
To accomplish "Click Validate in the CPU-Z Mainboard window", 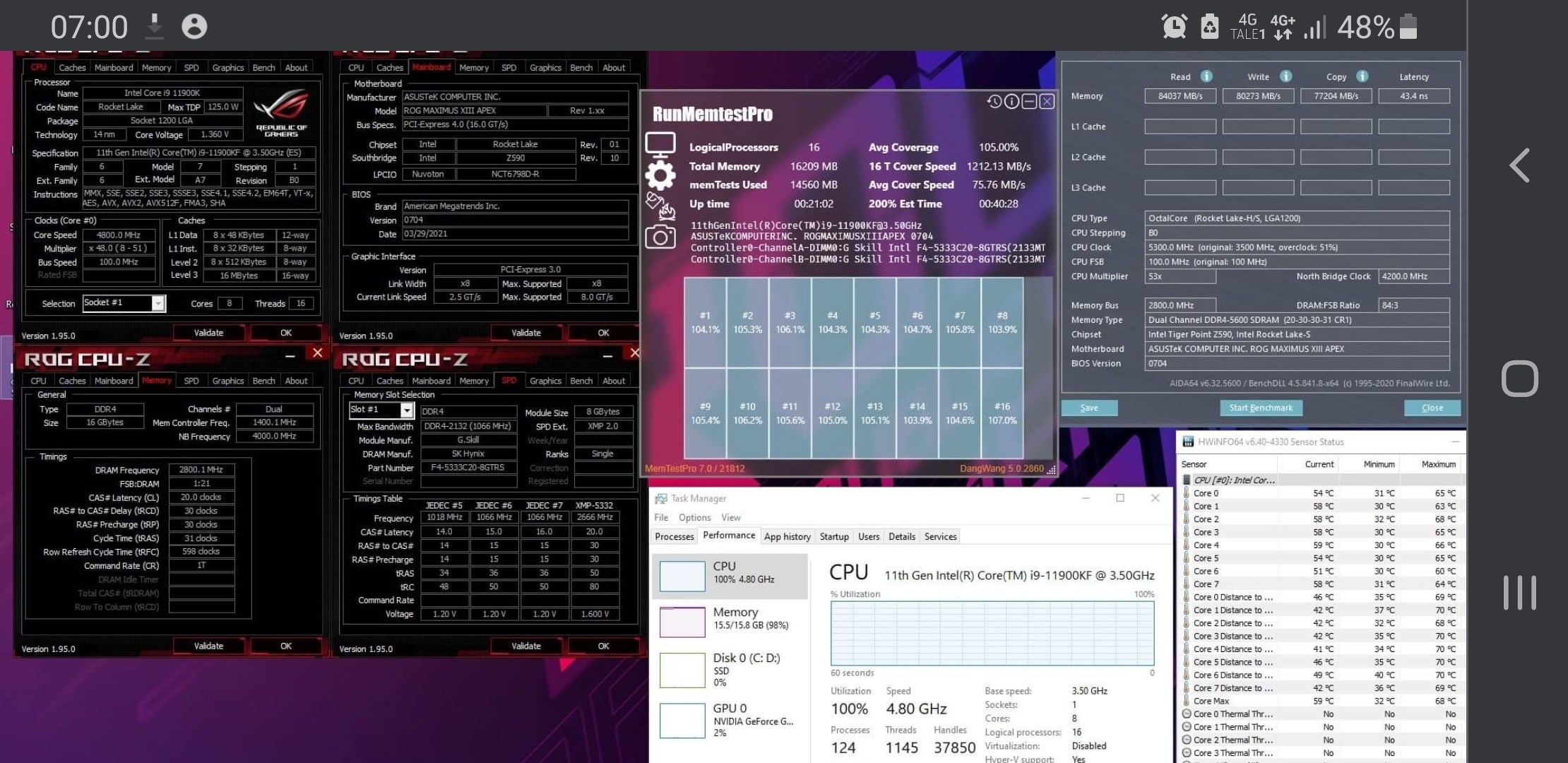I will pyautogui.click(x=525, y=333).
